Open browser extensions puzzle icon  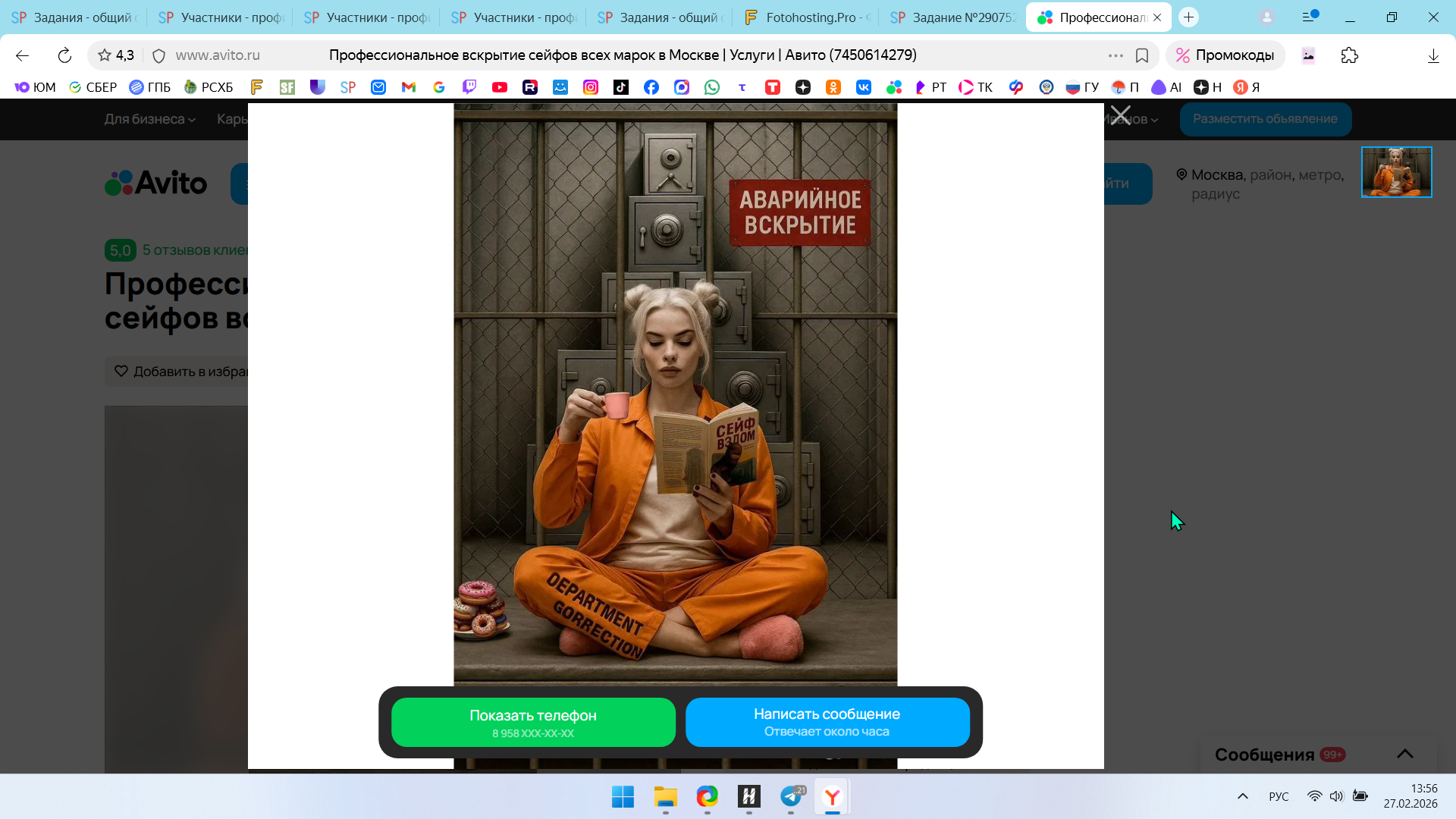pyautogui.click(x=1349, y=55)
